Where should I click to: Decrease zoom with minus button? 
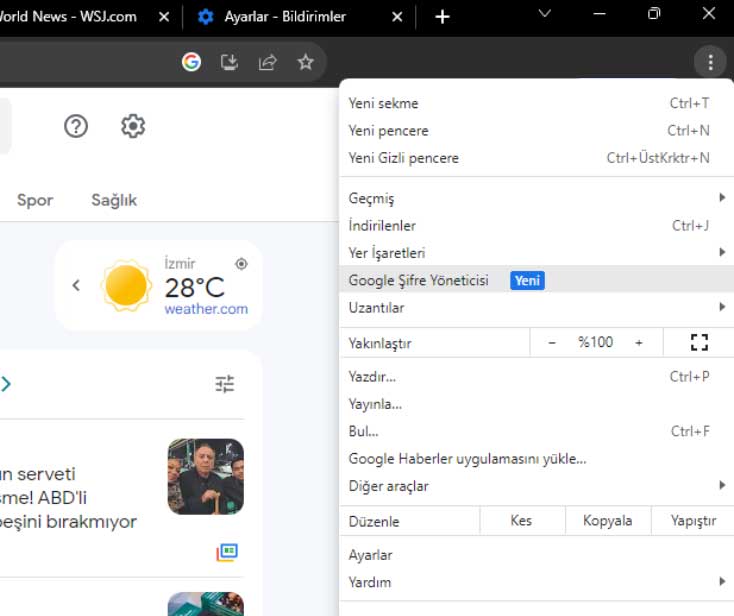552,343
